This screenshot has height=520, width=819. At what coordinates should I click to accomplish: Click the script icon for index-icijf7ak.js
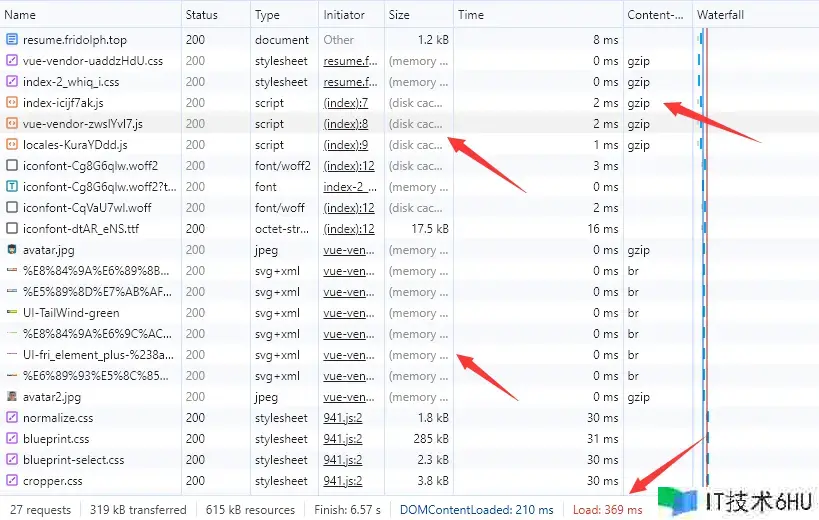coord(12,103)
